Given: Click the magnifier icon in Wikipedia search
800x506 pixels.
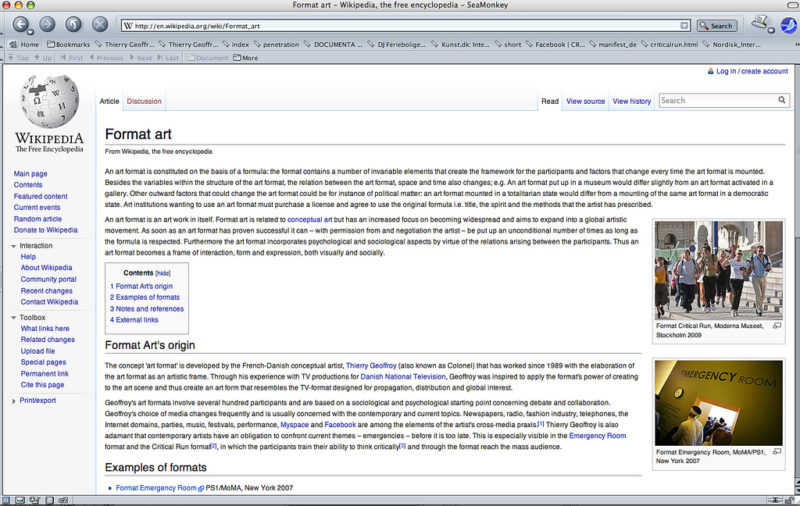Looking at the screenshot, I should point(782,100).
